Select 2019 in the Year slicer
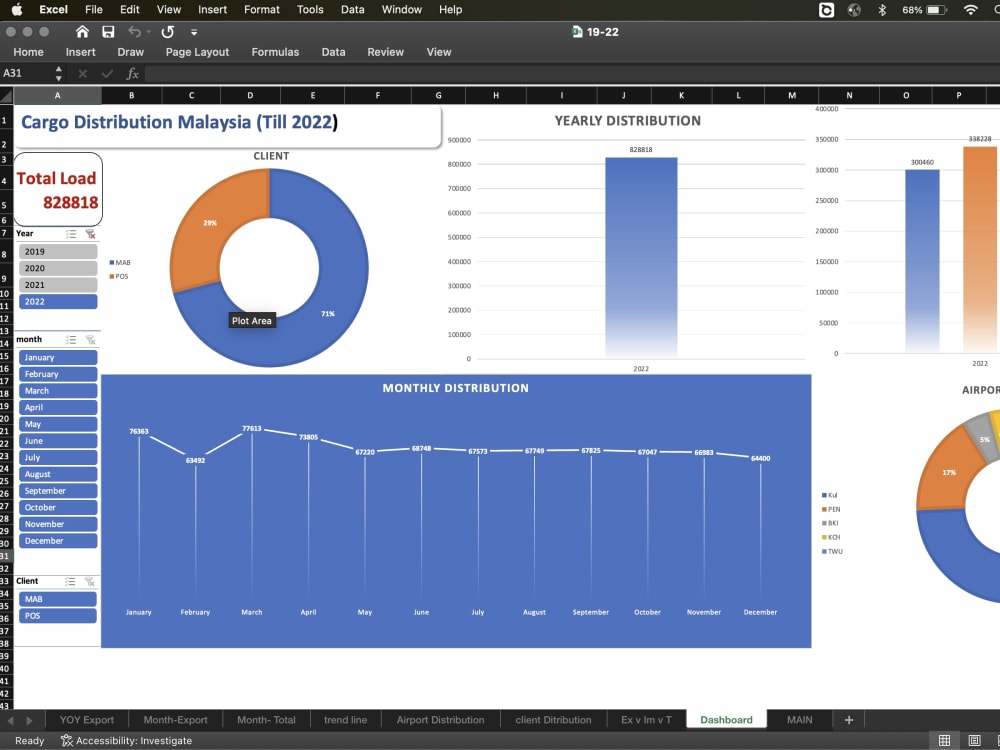This screenshot has width=1000, height=750. tap(57, 251)
